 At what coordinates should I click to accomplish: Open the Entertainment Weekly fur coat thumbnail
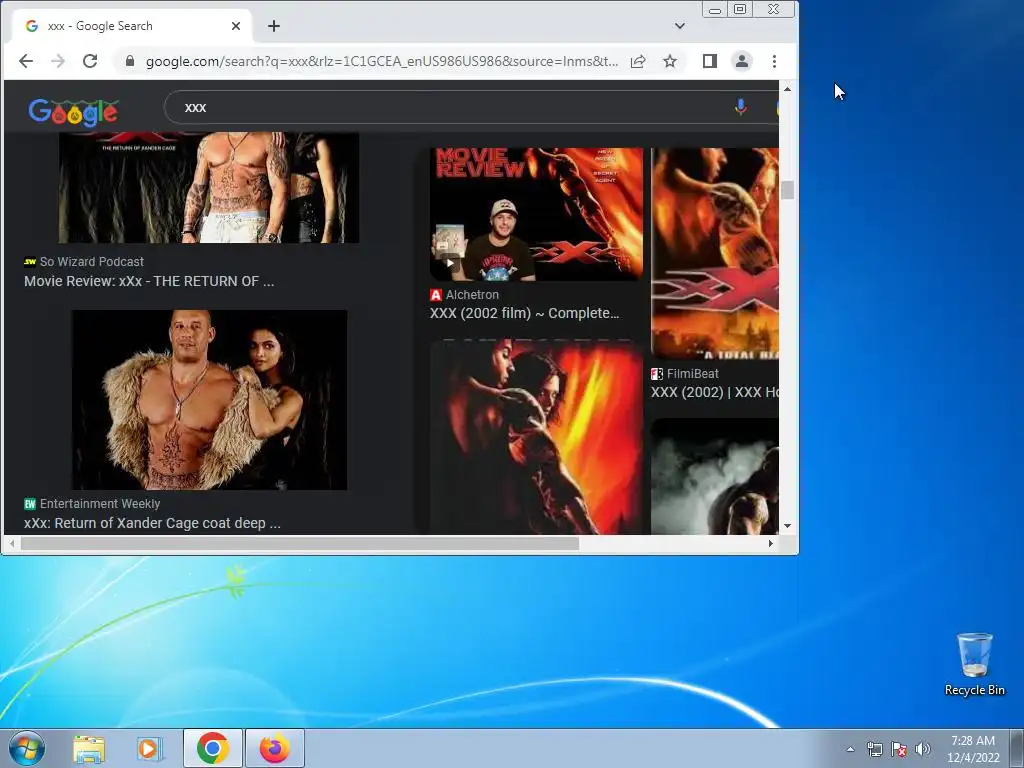point(209,400)
